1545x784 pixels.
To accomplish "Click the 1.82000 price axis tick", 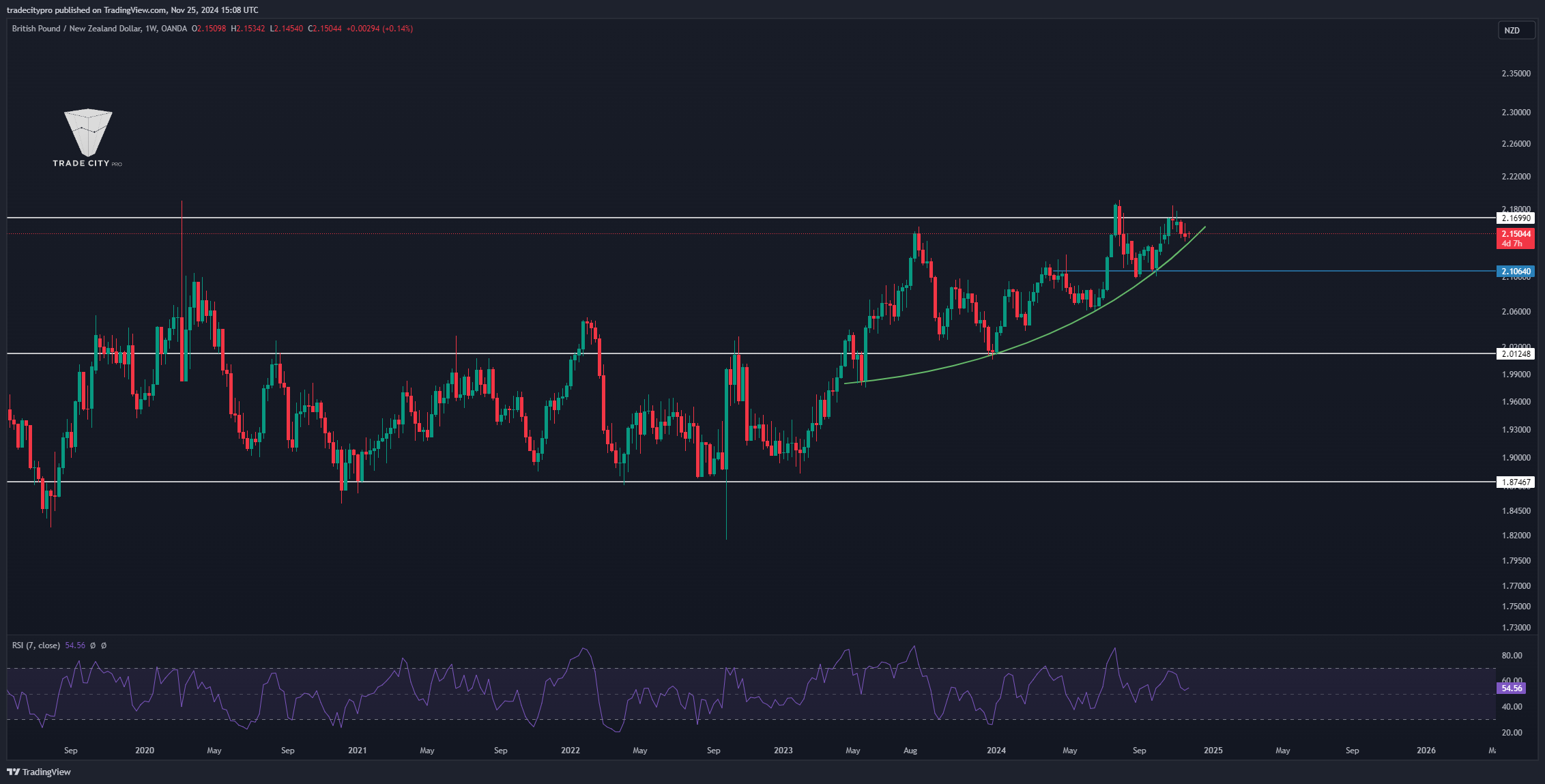I will pos(1516,536).
